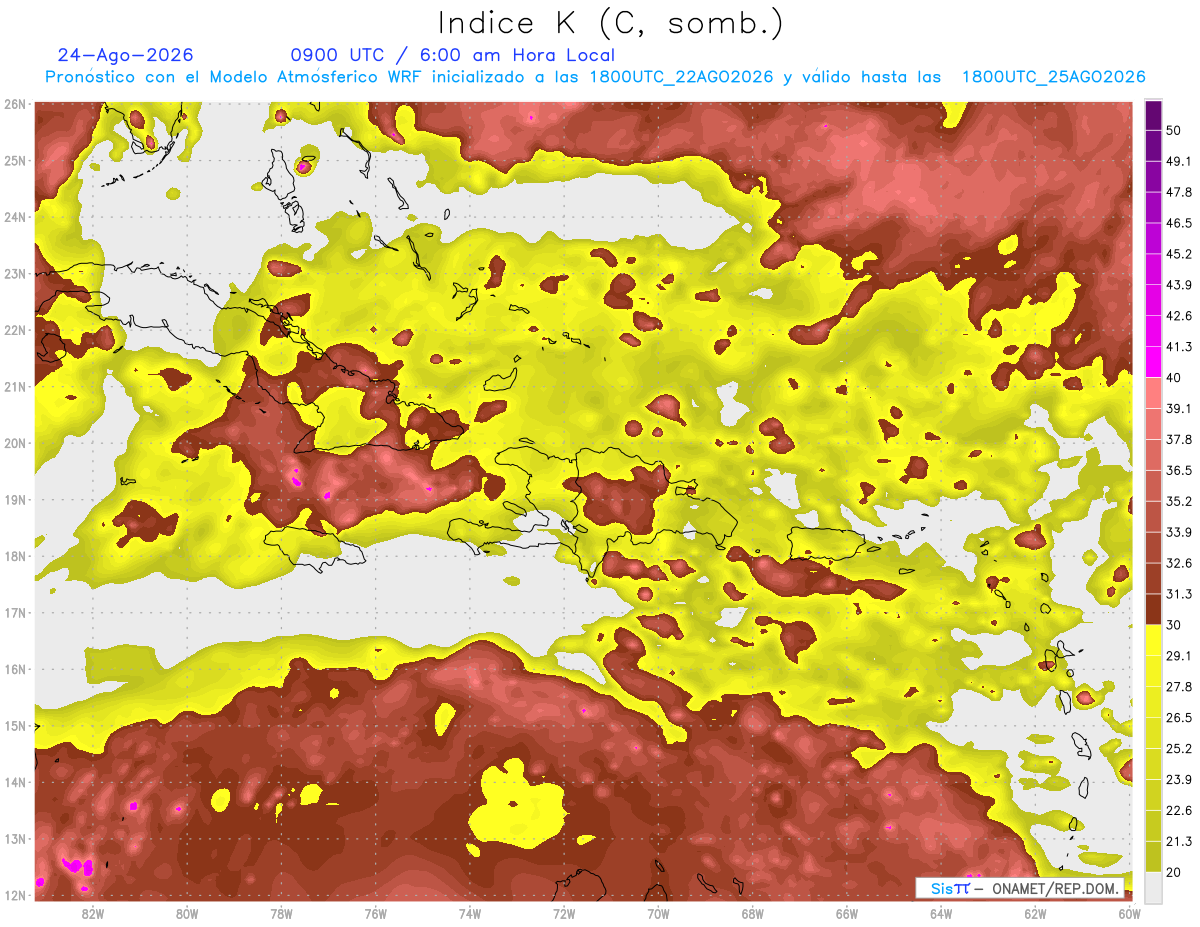The height and width of the screenshot is (927, 1200).
Task: Click the longitude label '70W'
Action: [x=658, y=913]
